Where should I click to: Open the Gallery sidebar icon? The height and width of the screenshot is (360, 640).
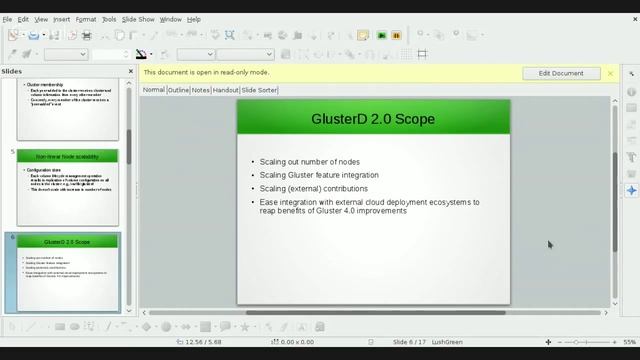pos(631,174)
